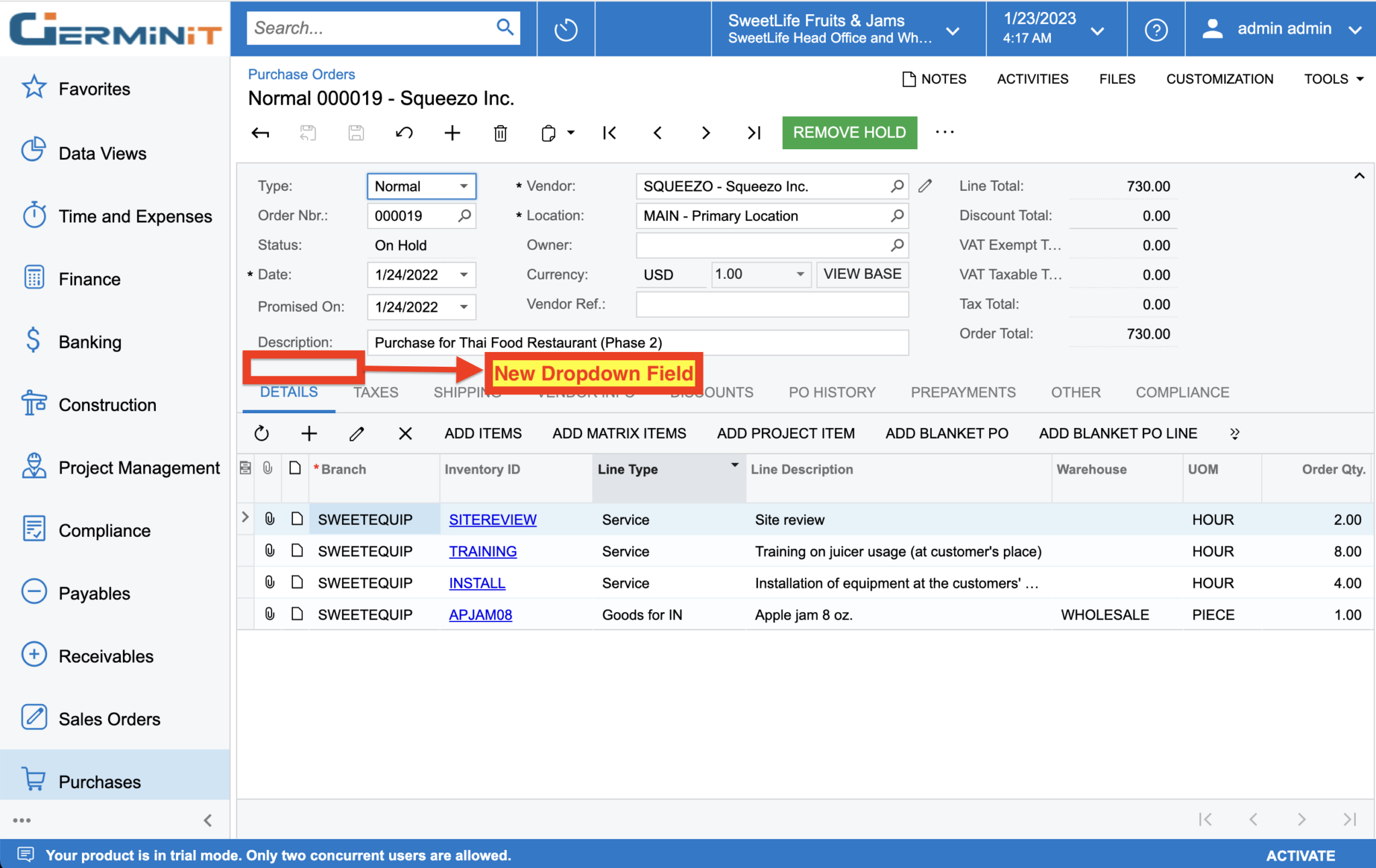Refresh the grid with the refresh icon
Viewport: 1376px width, 868px height.
(x=261, y=433)
